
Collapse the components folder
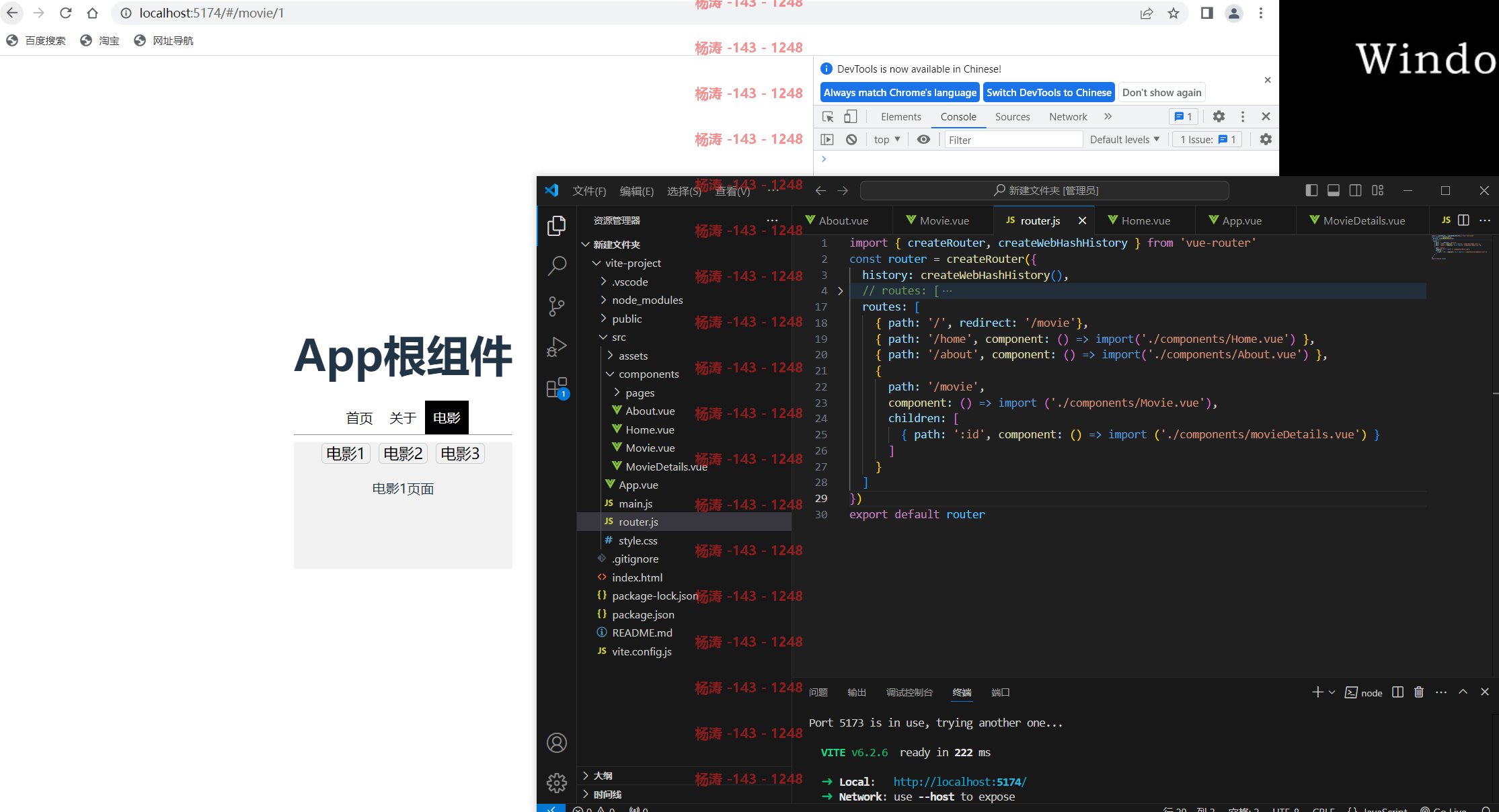[x=610, y=374]
